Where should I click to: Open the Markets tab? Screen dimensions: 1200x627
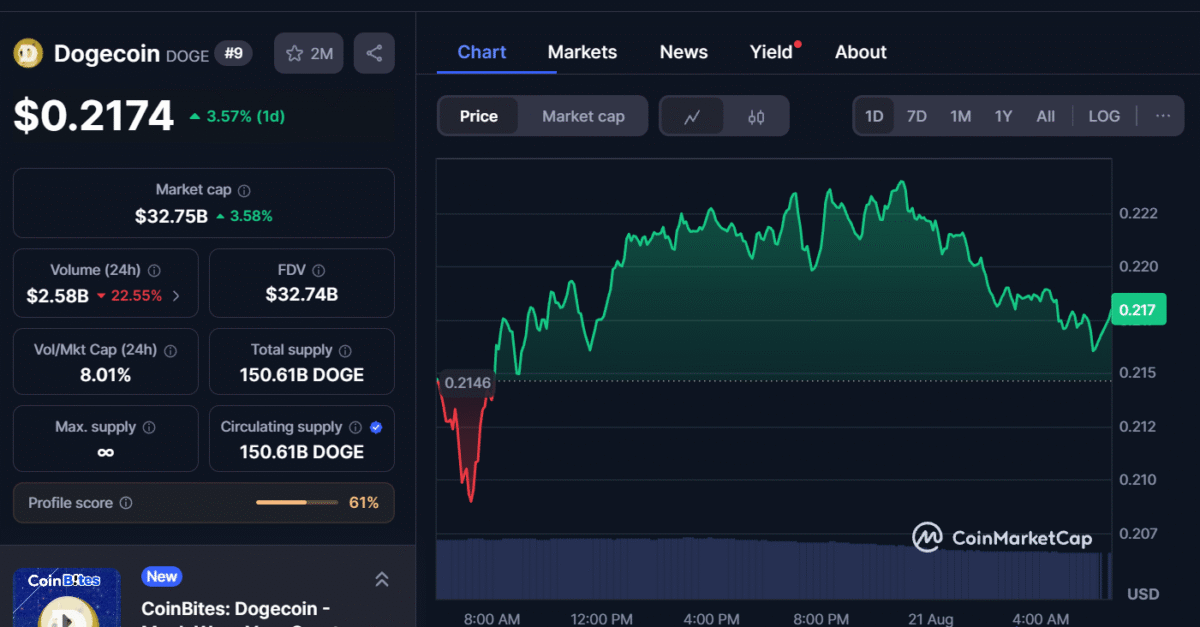tap(582, 52)
